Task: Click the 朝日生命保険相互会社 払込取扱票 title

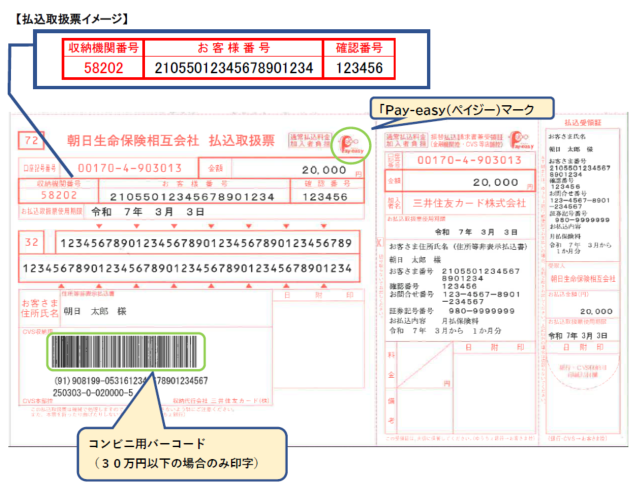Action: 171,141
